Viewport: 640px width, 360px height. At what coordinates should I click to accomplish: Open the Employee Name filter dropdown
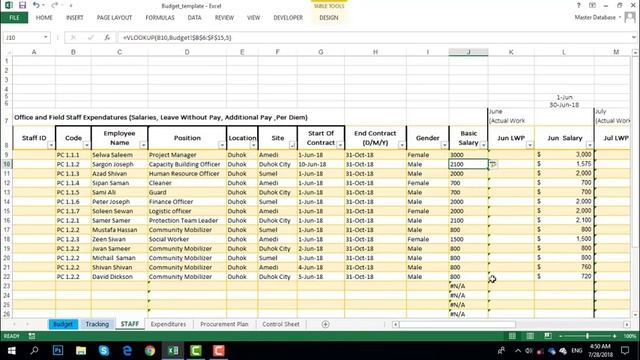pyautogui.click(x=143, y=145)
